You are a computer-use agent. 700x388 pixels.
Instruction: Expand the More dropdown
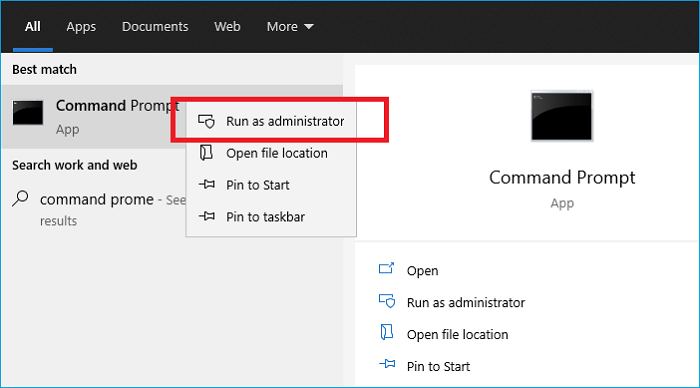coord(290,27)
